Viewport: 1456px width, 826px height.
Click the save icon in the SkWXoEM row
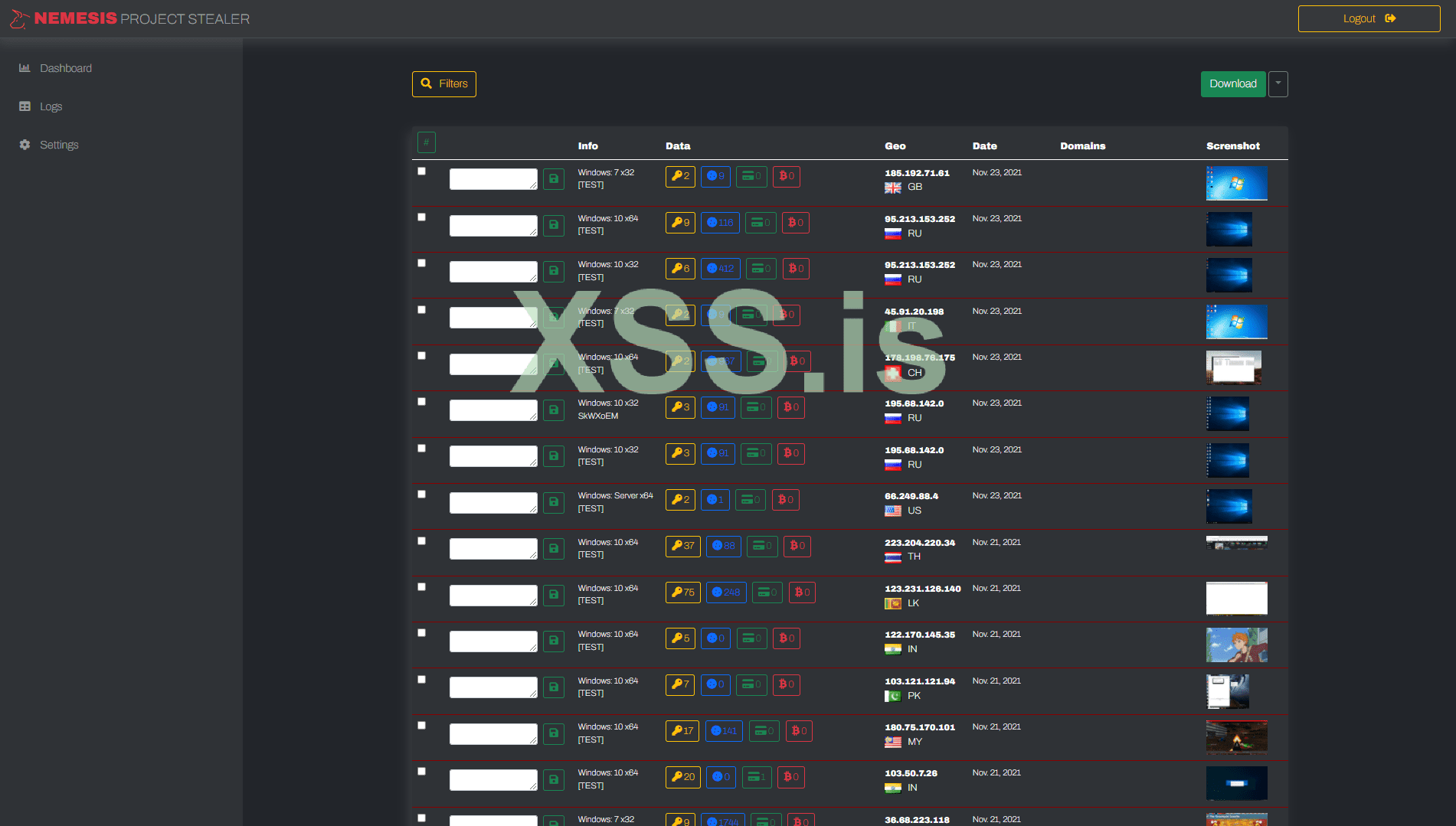tap(554, 410)
